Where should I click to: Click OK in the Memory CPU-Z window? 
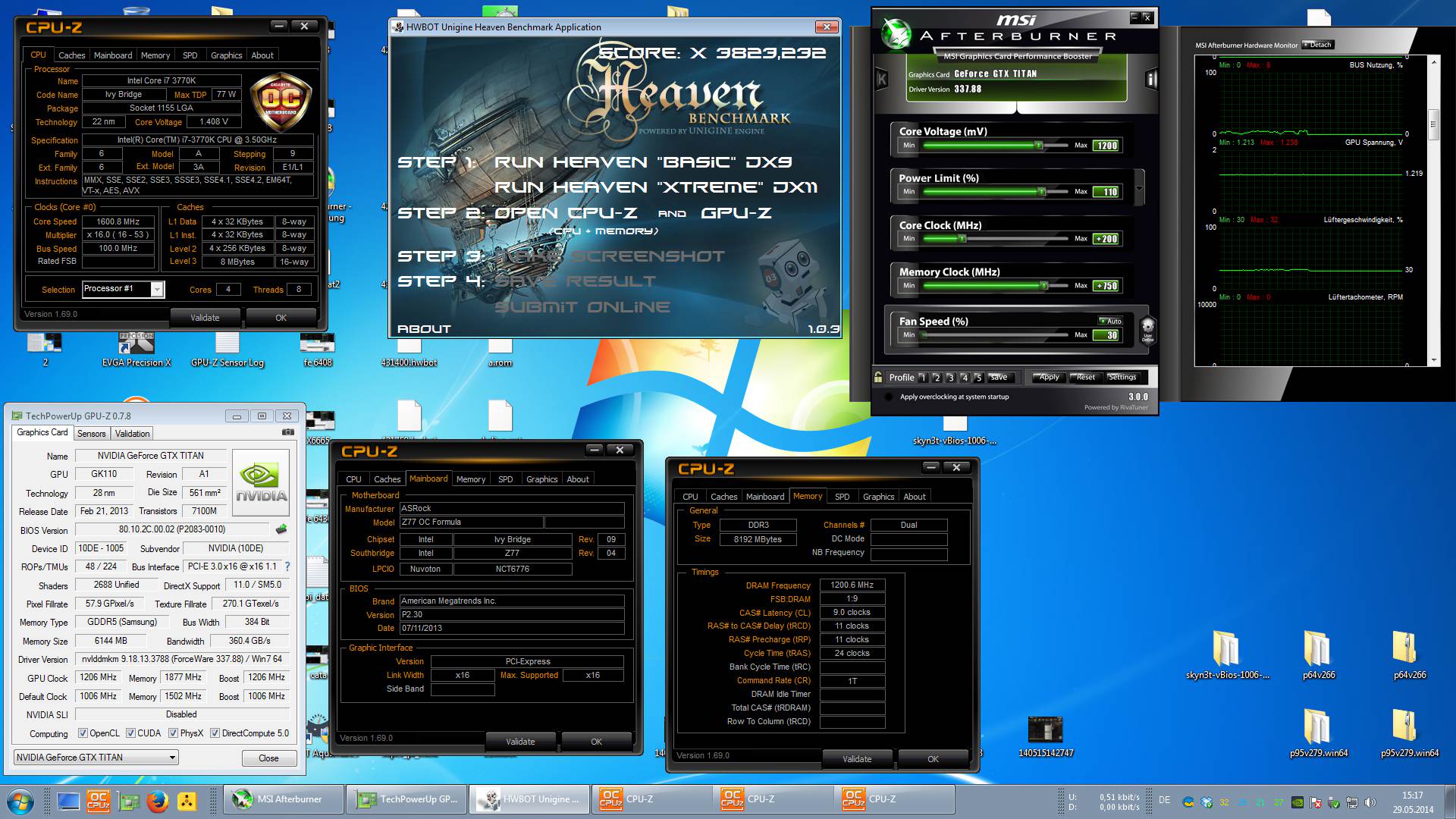pos(933,759)
